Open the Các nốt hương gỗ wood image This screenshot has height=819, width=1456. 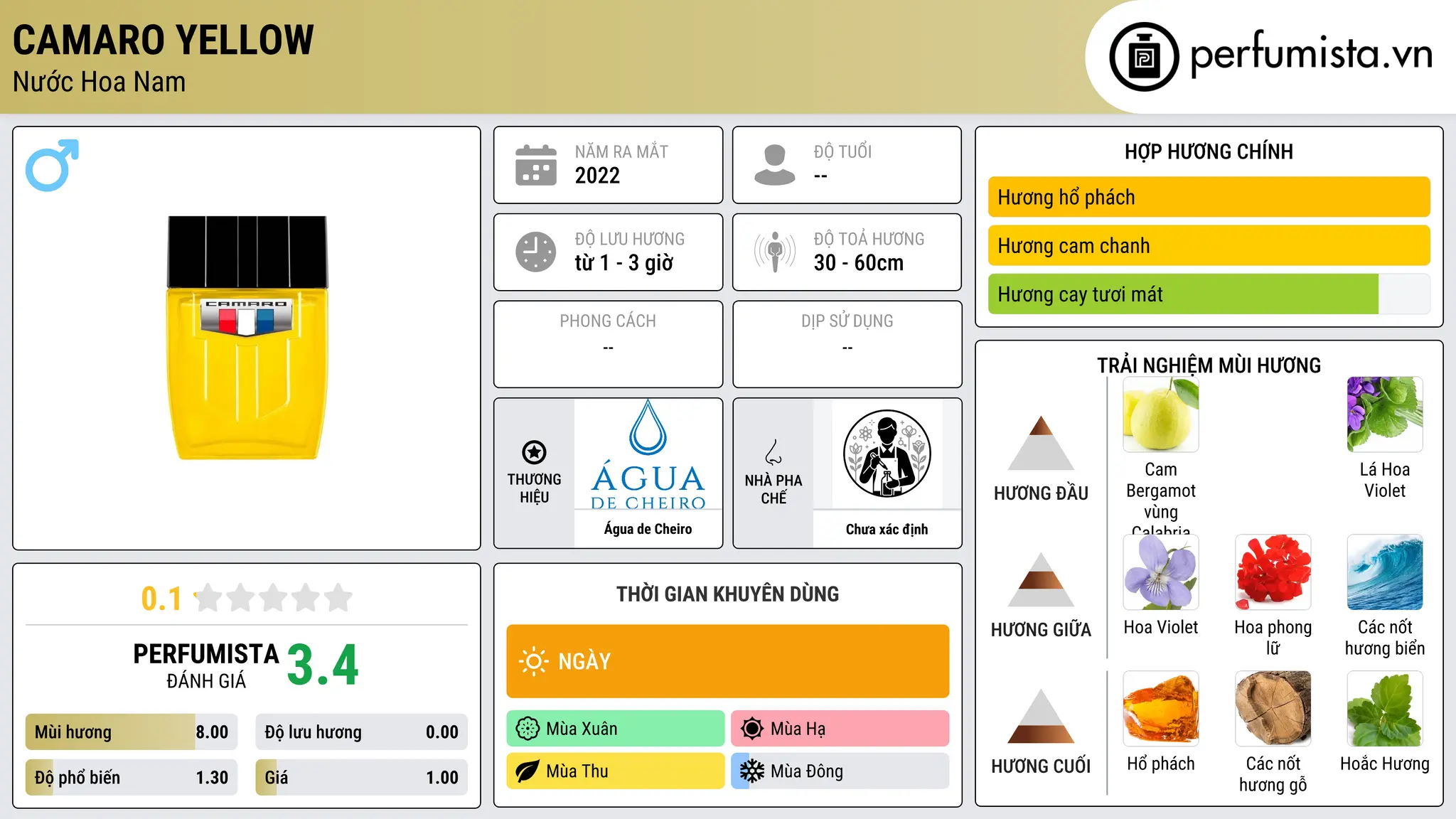1273,709
